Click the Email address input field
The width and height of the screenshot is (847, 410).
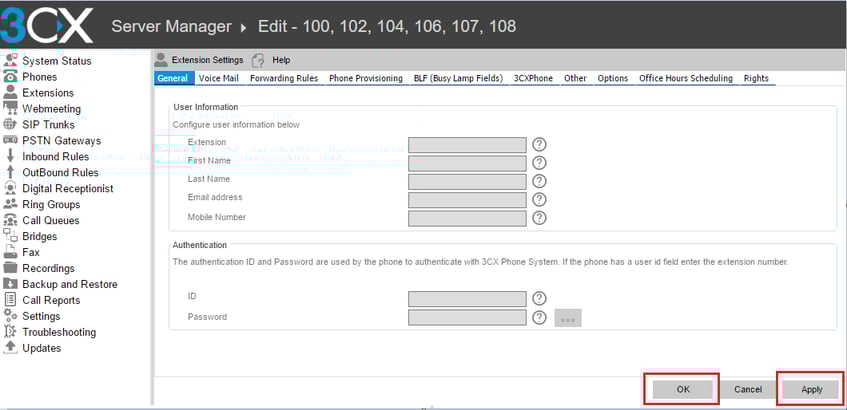(x=467, y=200)
